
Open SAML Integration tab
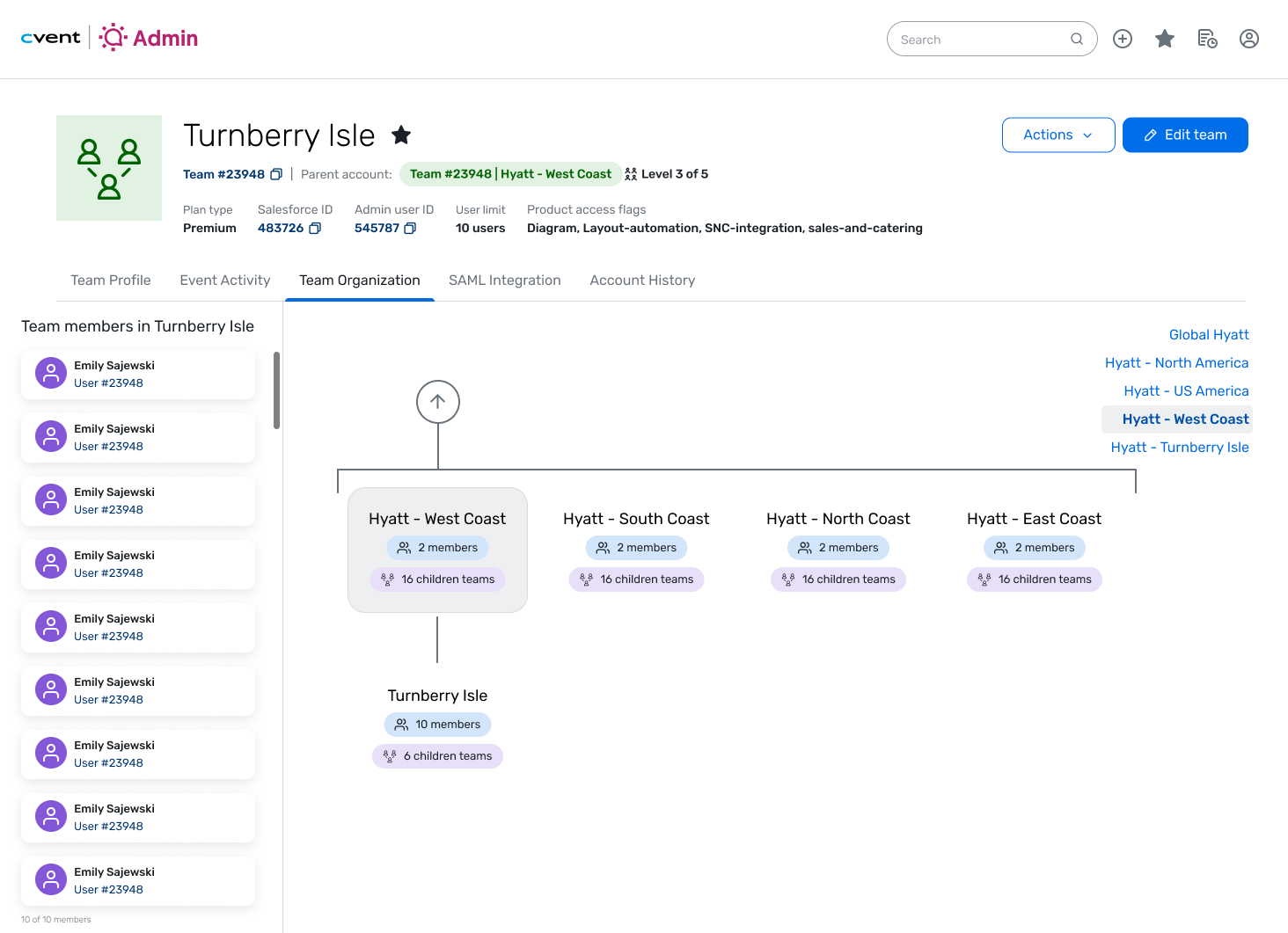coord(505,280)
